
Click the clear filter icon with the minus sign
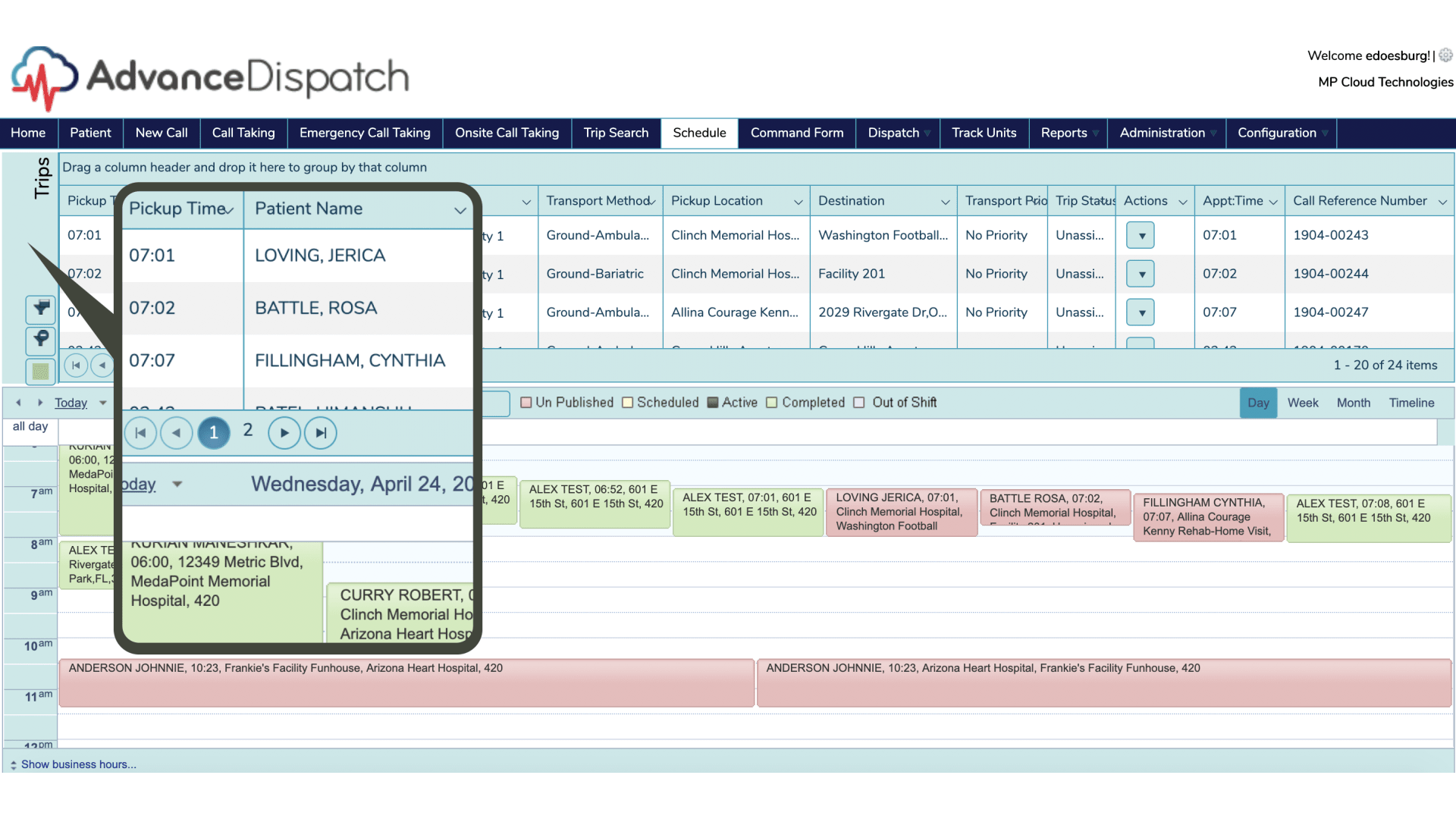41,339
